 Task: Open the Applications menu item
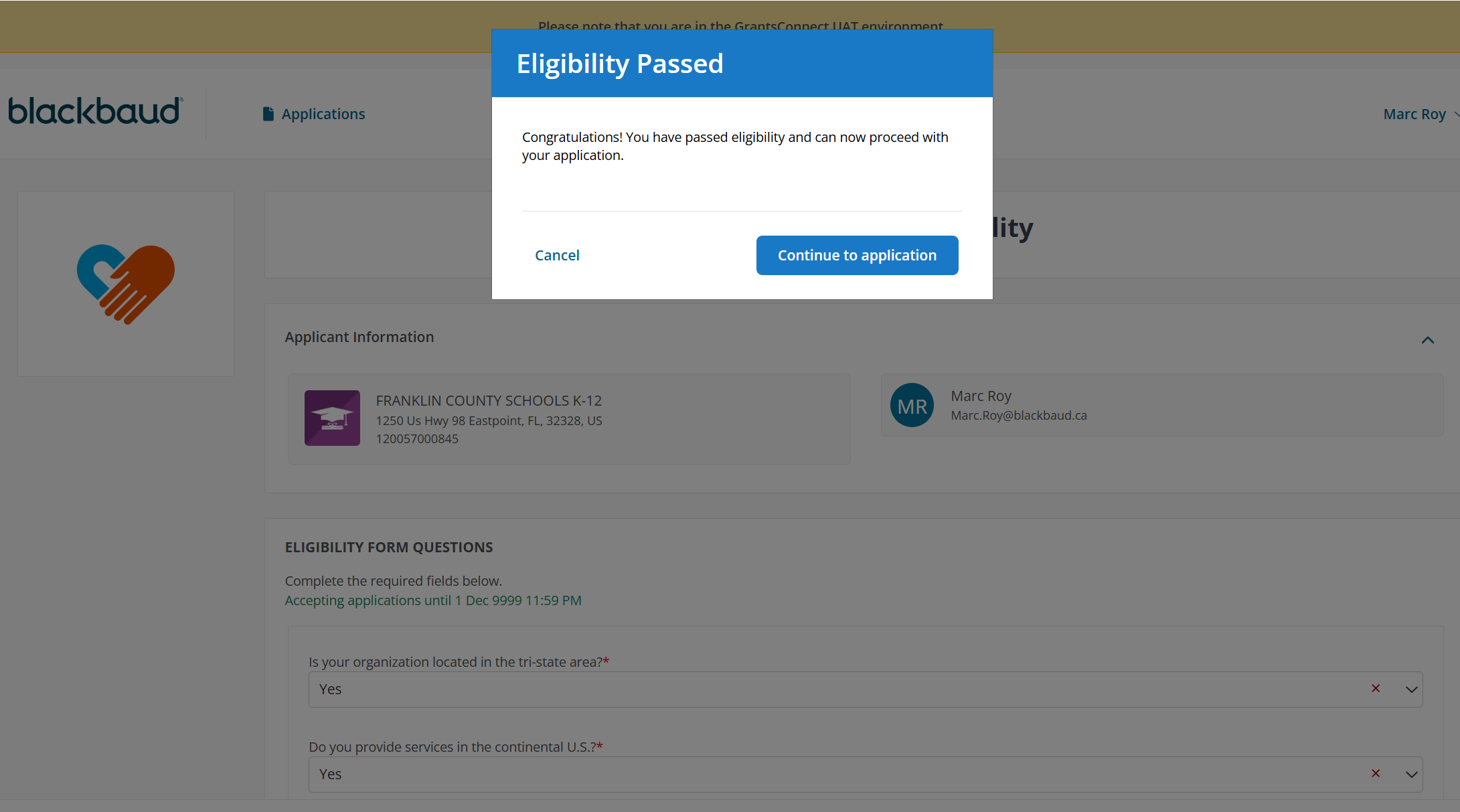(x=323, y=114)
